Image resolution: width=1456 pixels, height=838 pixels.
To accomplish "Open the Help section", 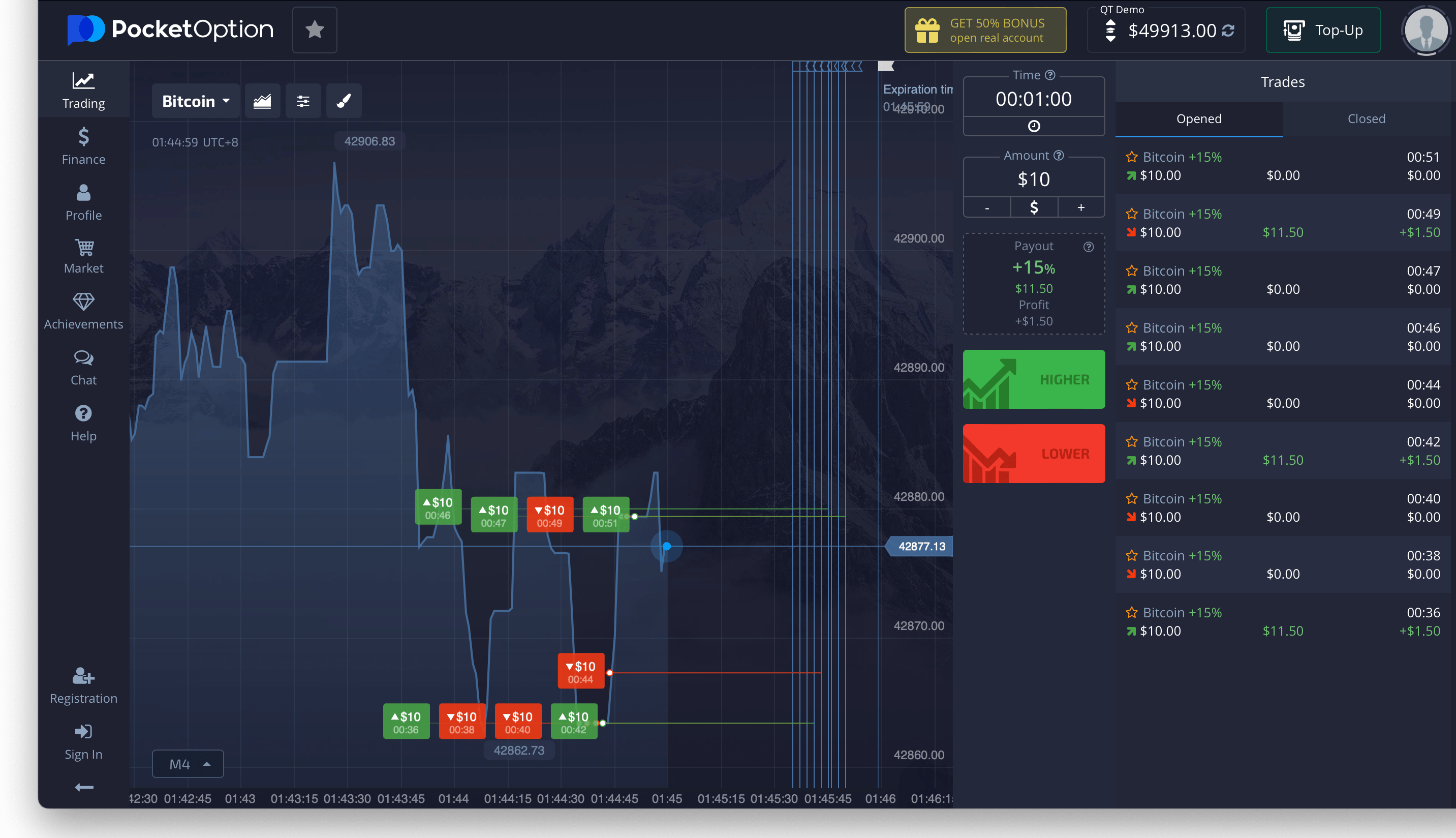I will point(83,424).
